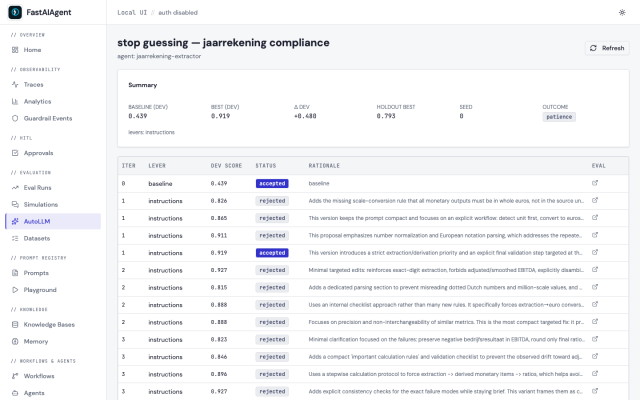Click the Simulations chat icon
This screenshot has width=640, height=400.
click(15, 204)
